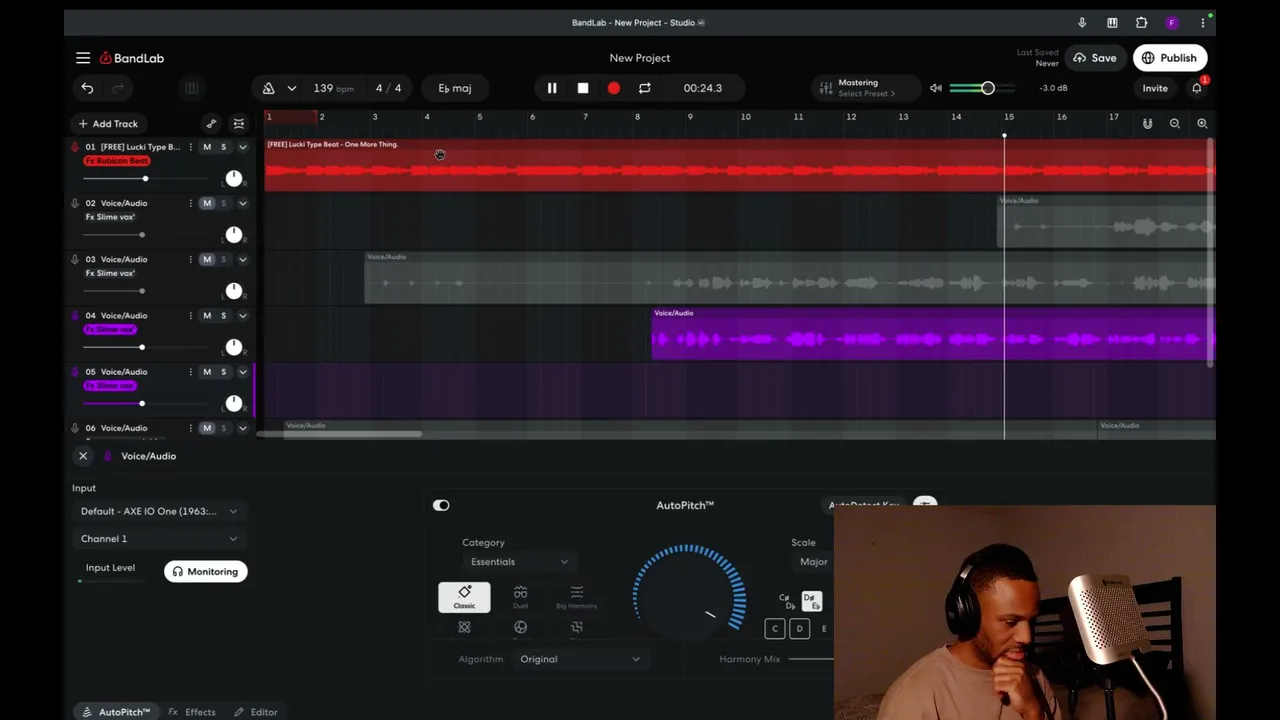This screenshot has height=720, width=1280.
Task: Choose input Channel 1 dropdown
Action: tap(159, 539)
